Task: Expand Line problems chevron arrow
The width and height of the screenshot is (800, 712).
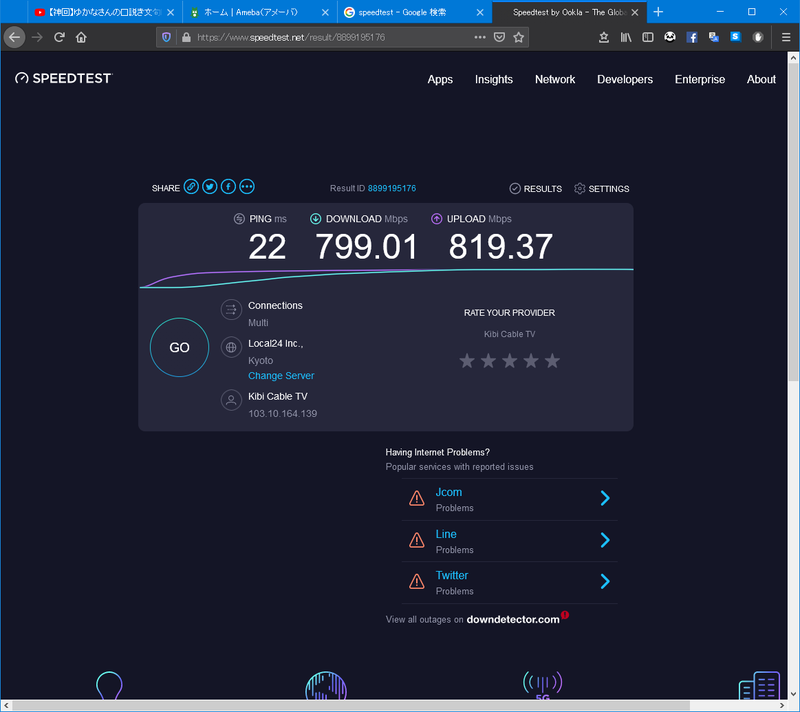Action: (x=605, y=540)
